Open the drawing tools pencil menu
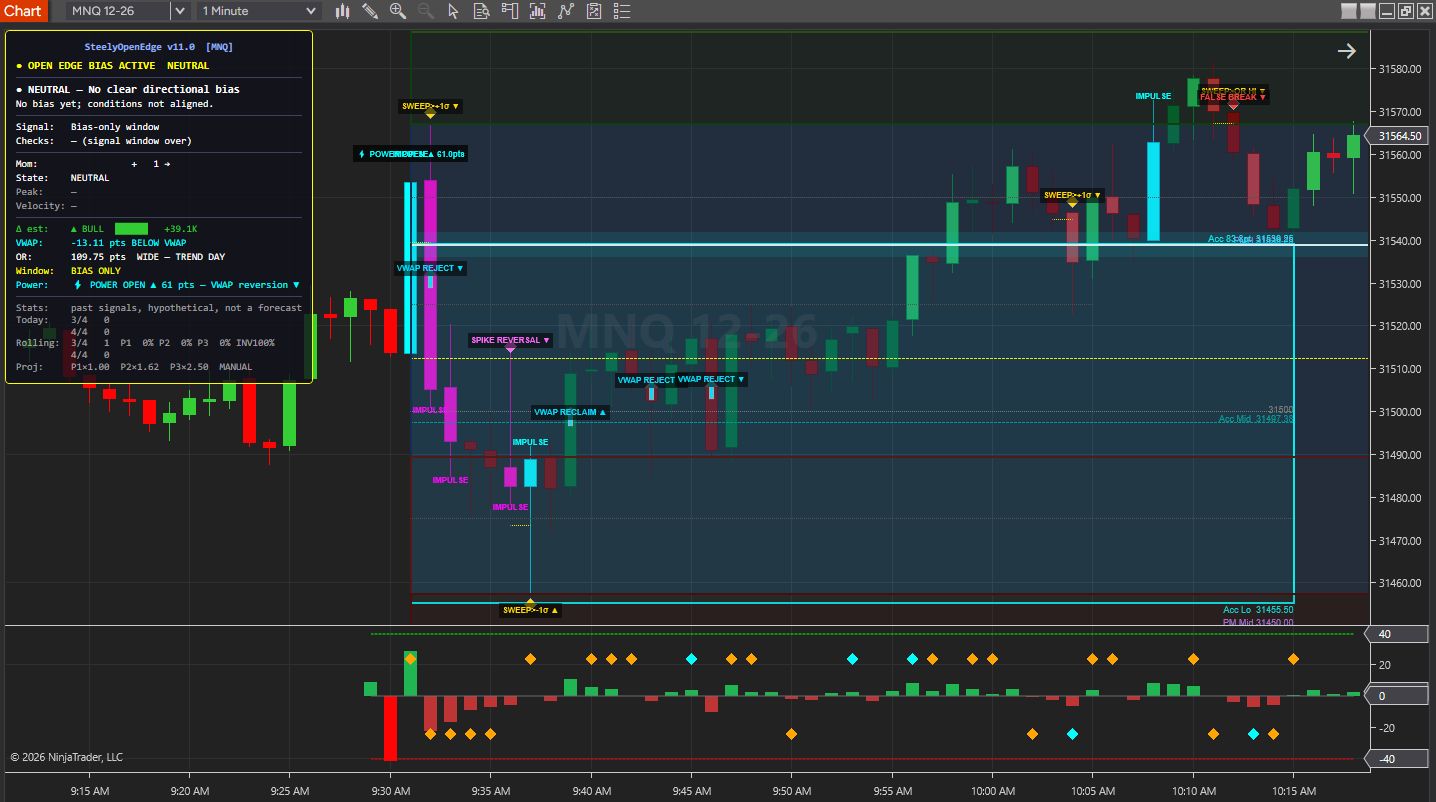The width and height of the screenshot is (1436, 802). click(370, 11)
